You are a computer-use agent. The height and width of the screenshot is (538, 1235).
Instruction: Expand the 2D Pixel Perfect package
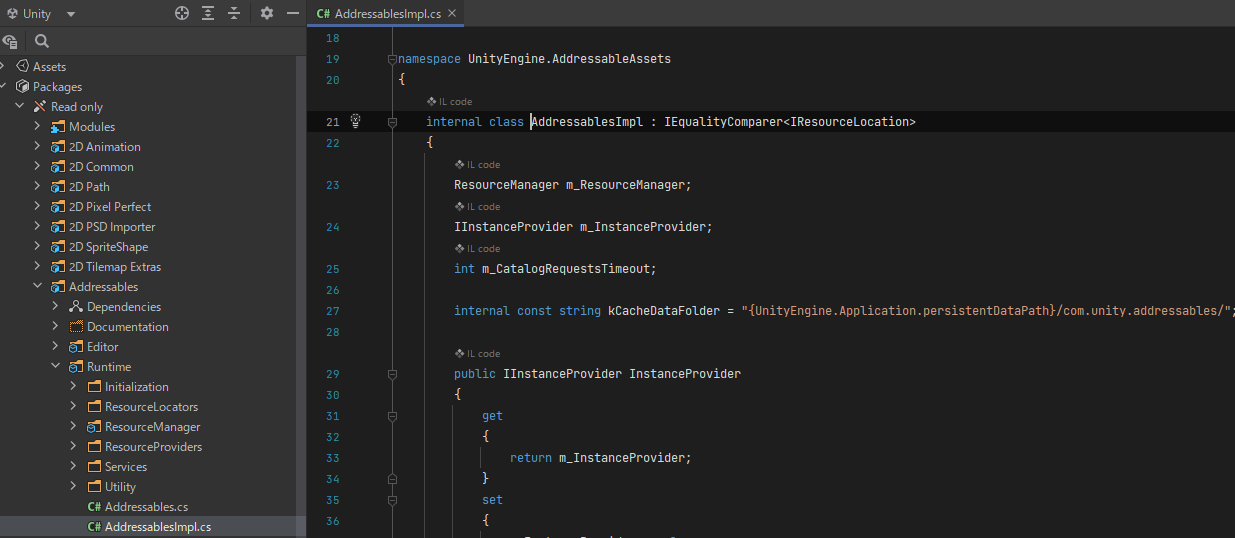click(x=37, y=206)
